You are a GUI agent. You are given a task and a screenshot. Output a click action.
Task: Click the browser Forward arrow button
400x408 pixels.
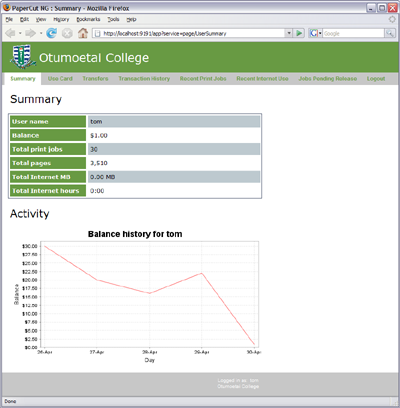pos(30,33)
